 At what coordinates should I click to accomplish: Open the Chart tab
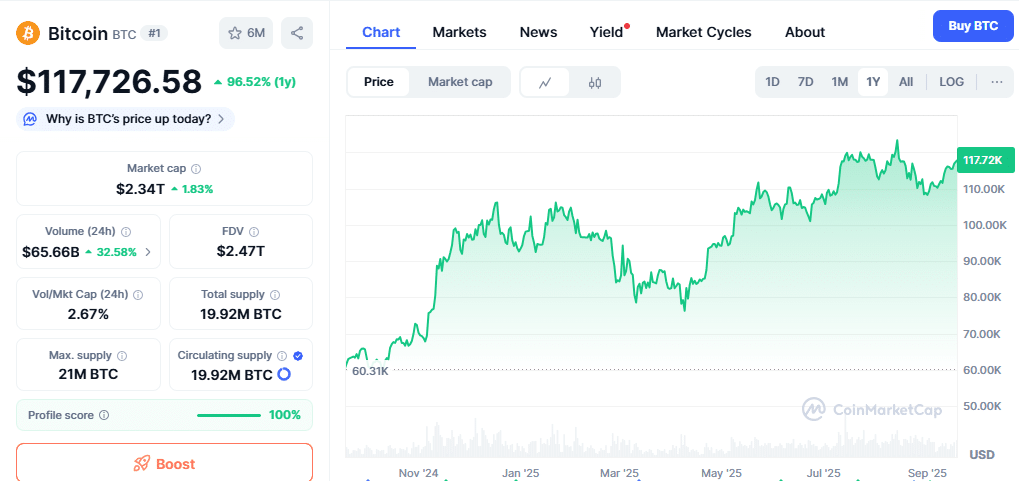[381, 32]
